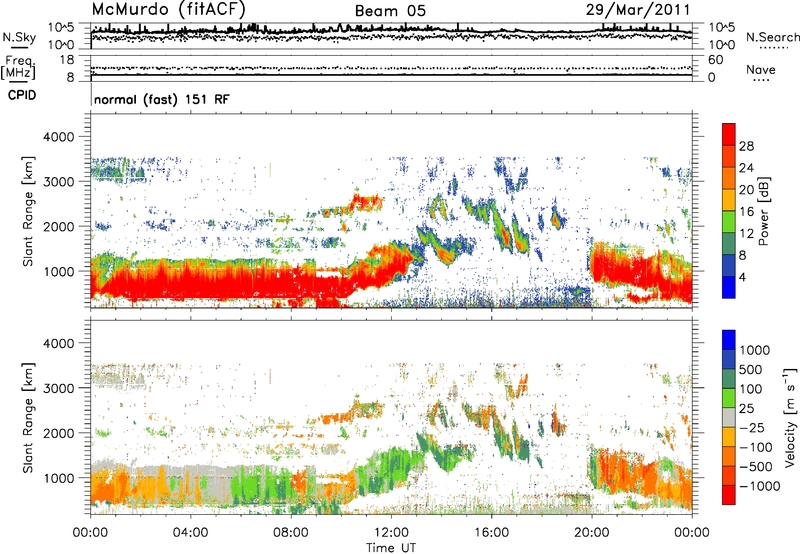The height and width of the screenshot is (554, 800).
Task: Click the -25 velocity colorbar value
Action: click(x=753, y=428)
